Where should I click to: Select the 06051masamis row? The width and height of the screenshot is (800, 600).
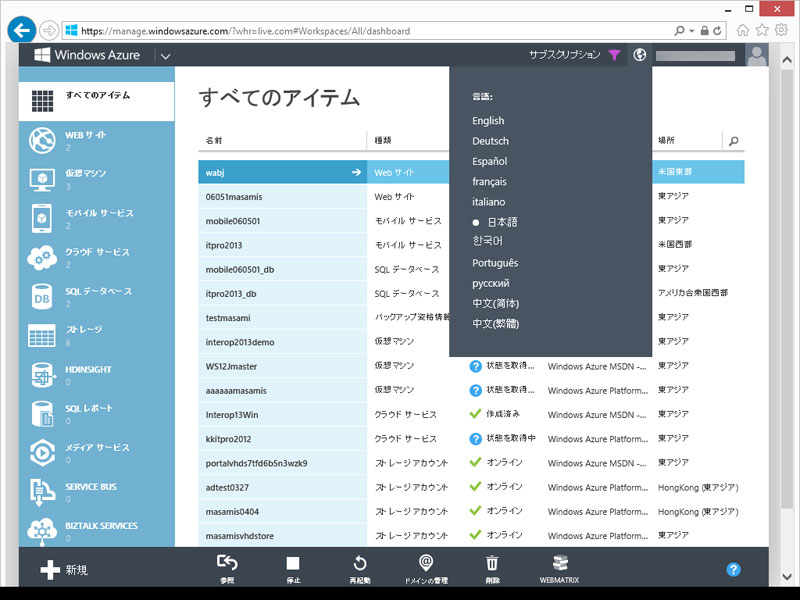pos(471,197)
